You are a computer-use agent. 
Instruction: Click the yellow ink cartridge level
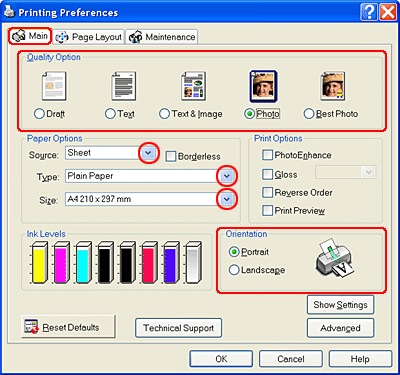(x=39, y=263)
